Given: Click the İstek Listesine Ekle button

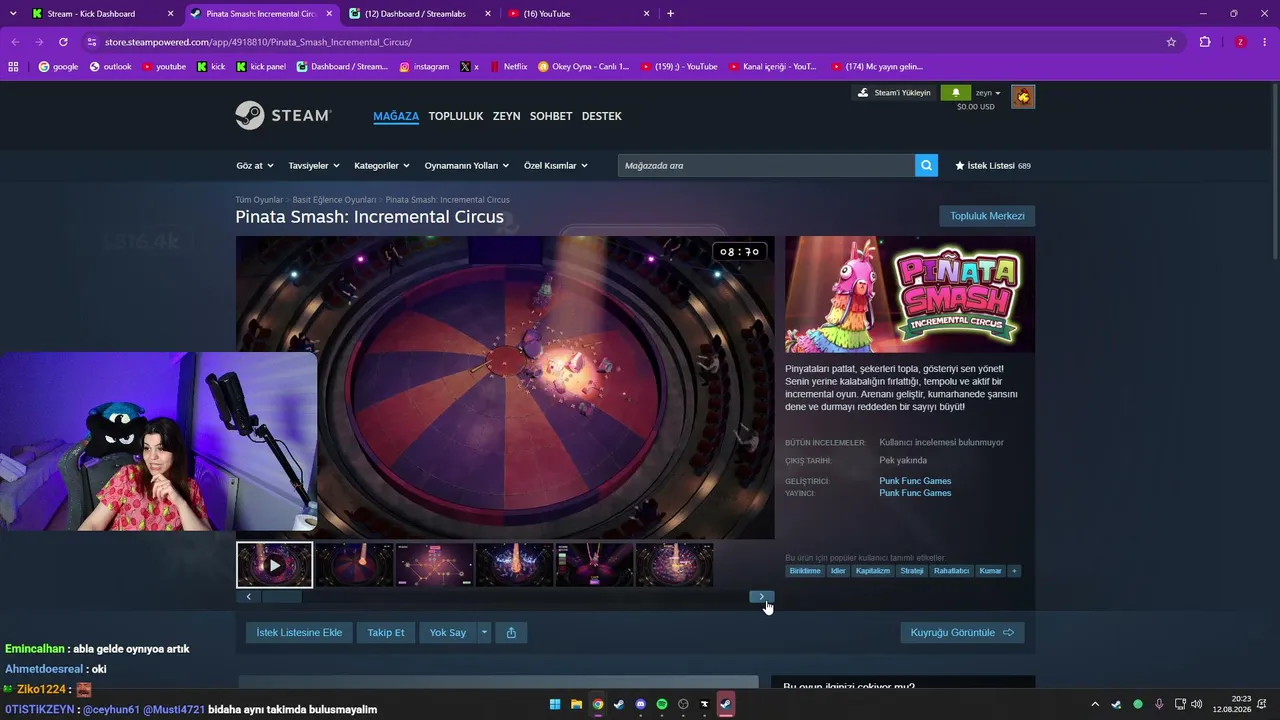Looking at the screenshot, I should pyautogui.click(x=299, y=632).
